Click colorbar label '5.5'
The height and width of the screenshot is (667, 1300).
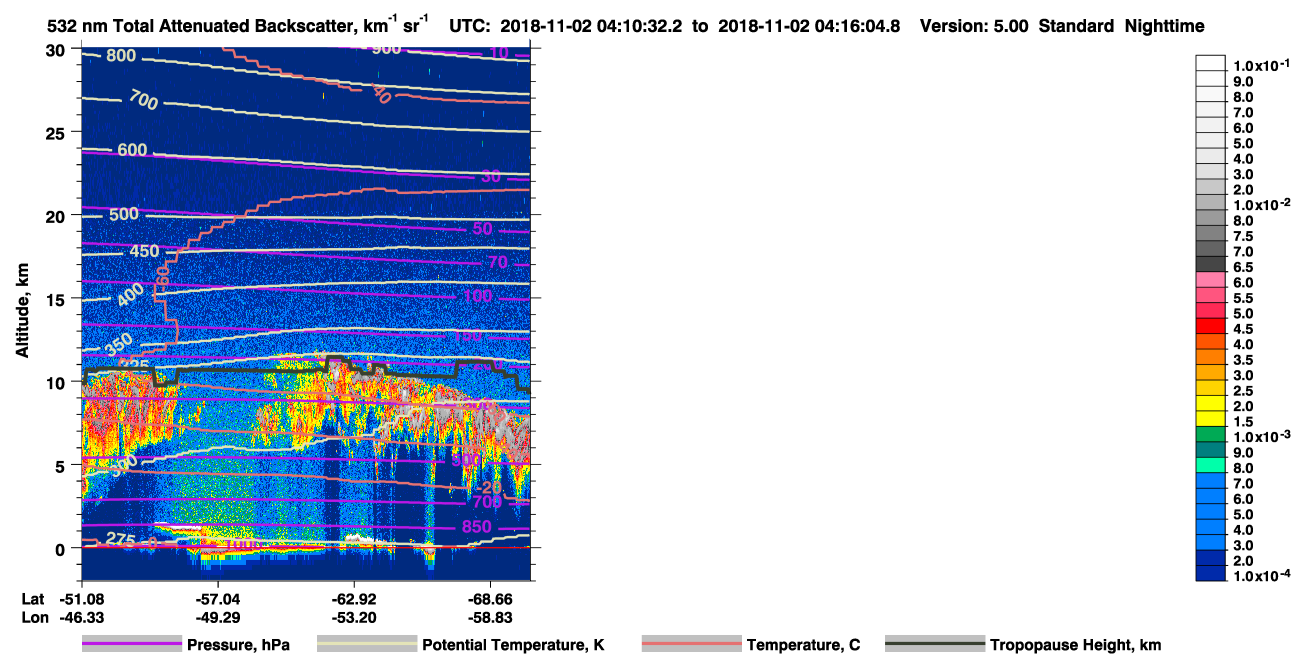coord(1244,298)
